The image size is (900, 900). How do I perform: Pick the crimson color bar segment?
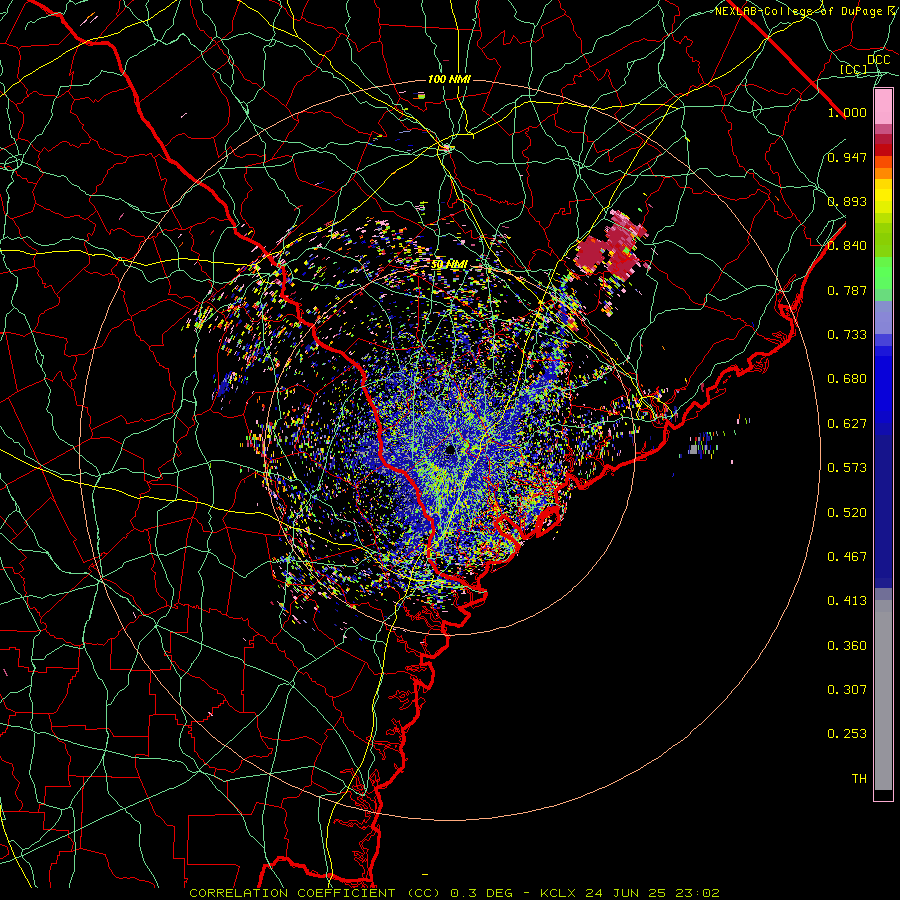pos(883,139)
